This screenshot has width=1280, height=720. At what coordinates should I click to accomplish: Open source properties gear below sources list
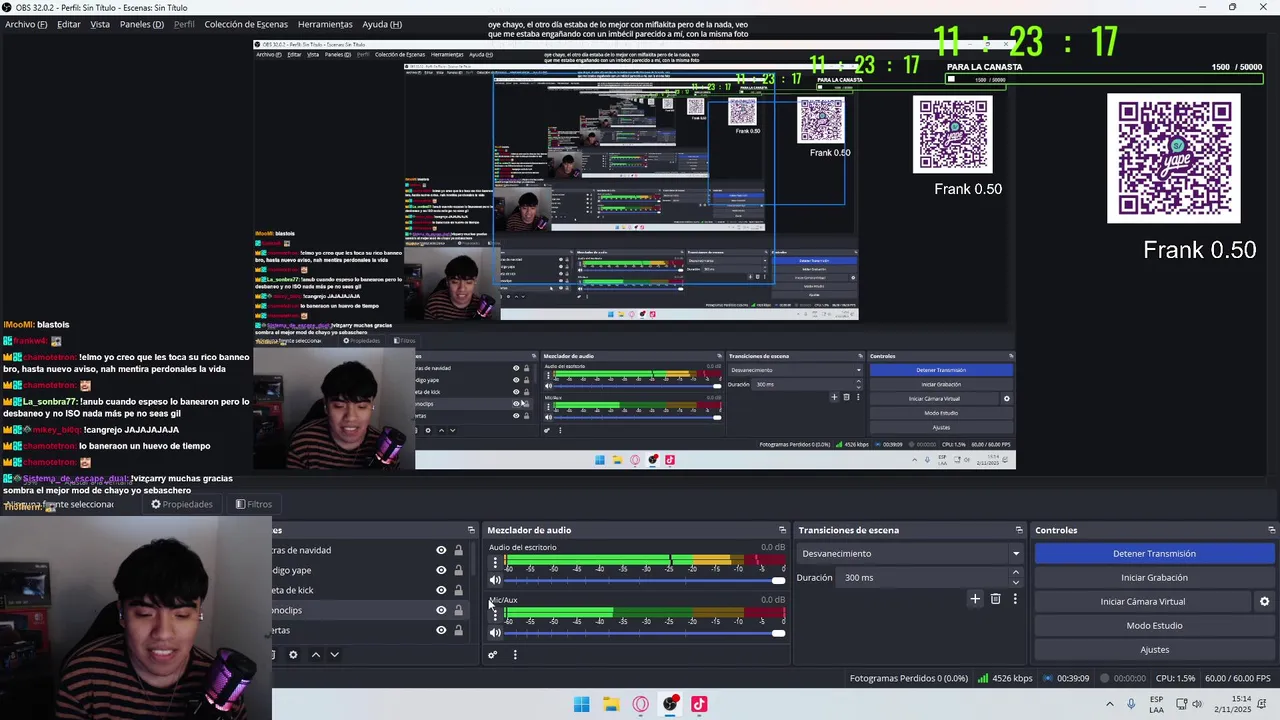point(293,655)
